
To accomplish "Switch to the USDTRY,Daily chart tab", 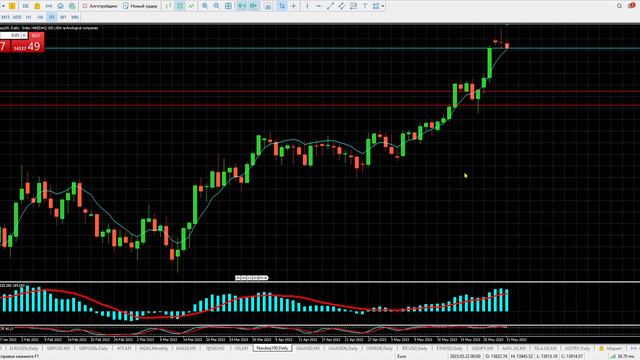I will [x=577, y=348].
